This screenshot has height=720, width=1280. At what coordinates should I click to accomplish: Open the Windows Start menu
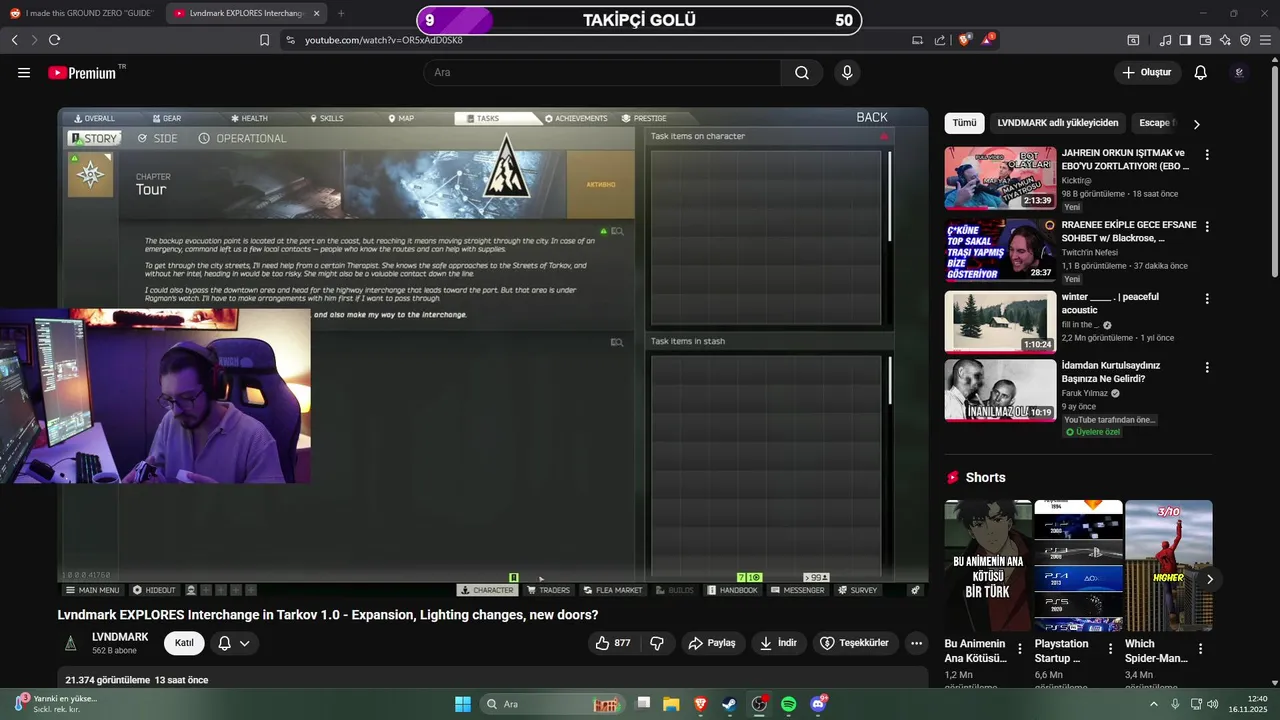[463, 704]
